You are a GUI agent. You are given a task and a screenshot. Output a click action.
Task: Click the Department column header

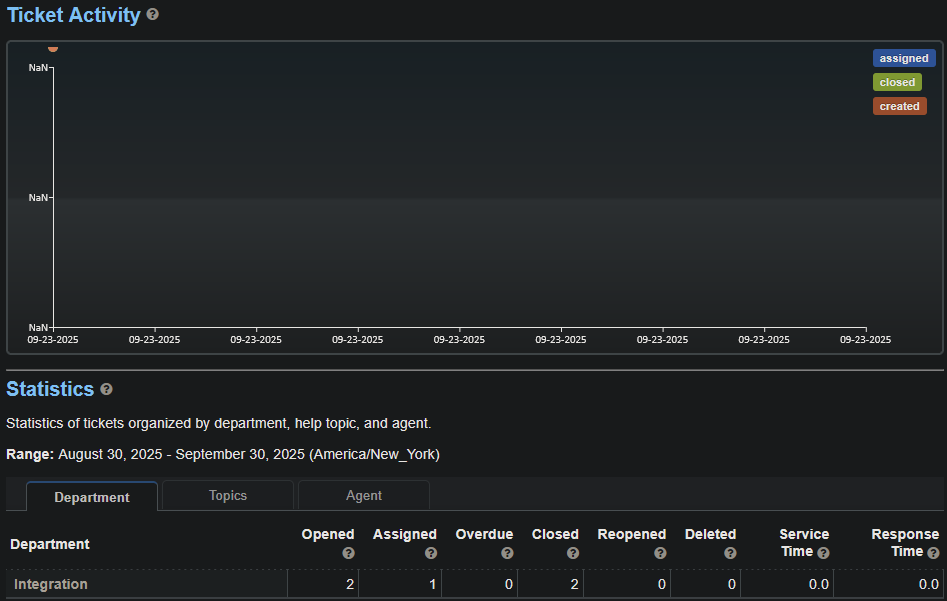tap(50, 544)
